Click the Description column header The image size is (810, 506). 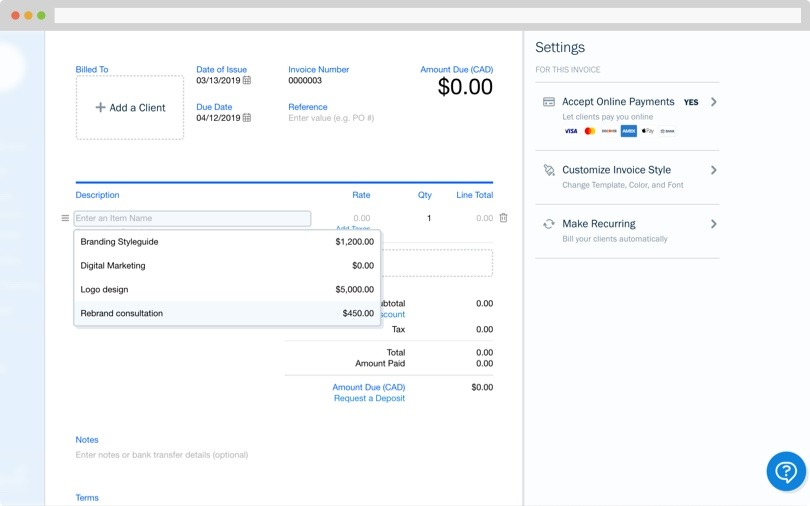[x=97, y=195]
